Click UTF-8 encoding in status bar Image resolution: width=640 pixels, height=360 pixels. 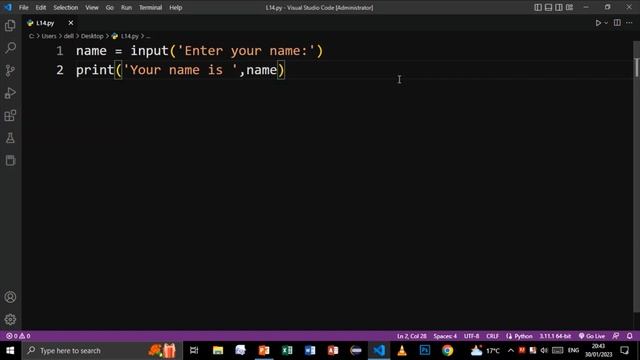[x=471, y=336]
